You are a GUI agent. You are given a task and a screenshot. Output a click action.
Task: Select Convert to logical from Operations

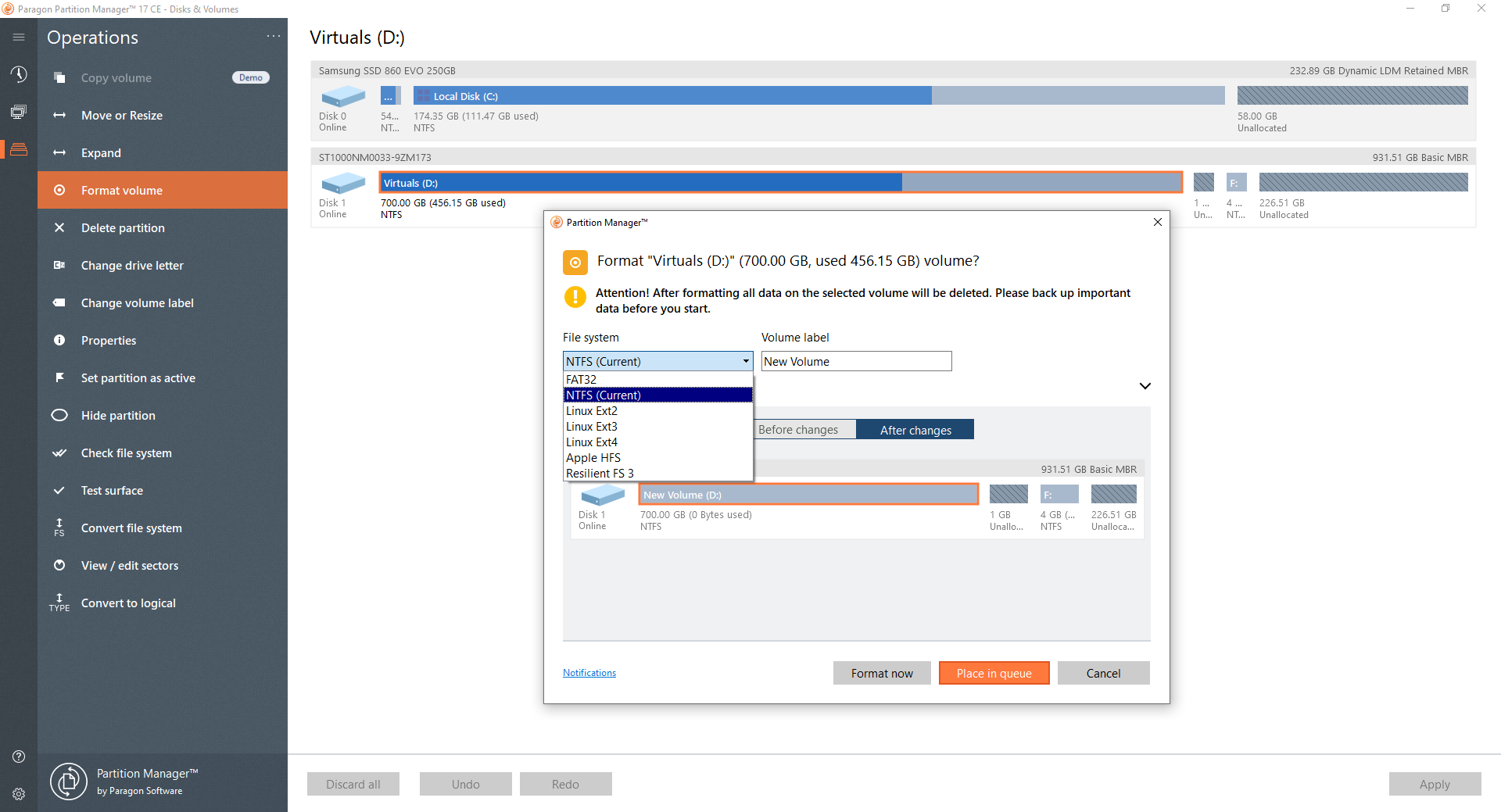[128, 603]
